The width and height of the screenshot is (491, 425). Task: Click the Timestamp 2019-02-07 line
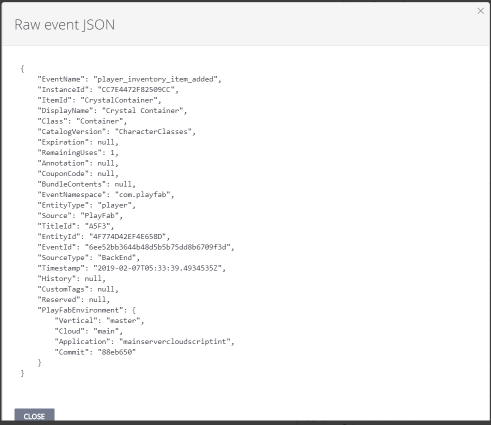coord(132,268)
